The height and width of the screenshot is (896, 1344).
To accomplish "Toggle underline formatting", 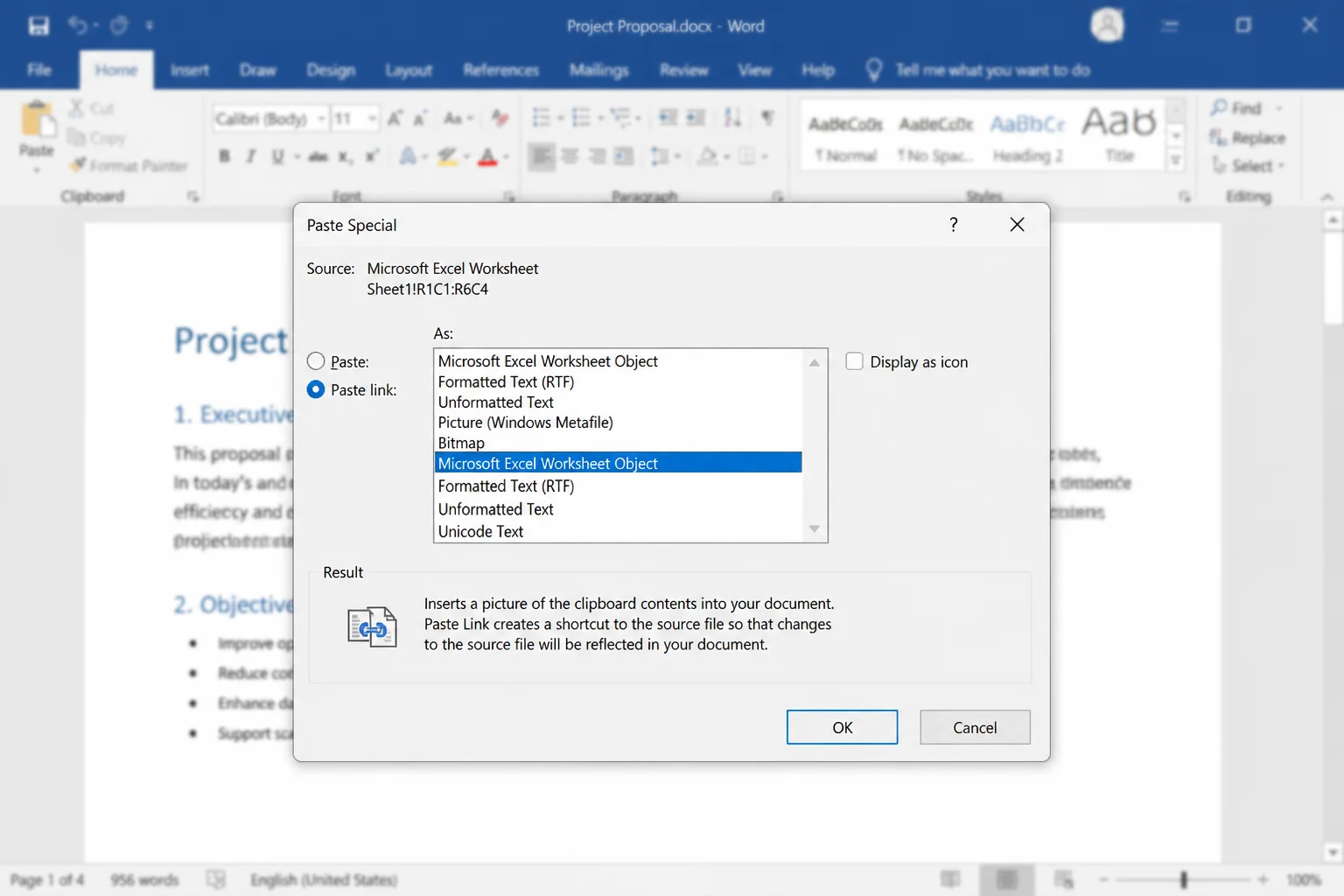I will point(277,157).
